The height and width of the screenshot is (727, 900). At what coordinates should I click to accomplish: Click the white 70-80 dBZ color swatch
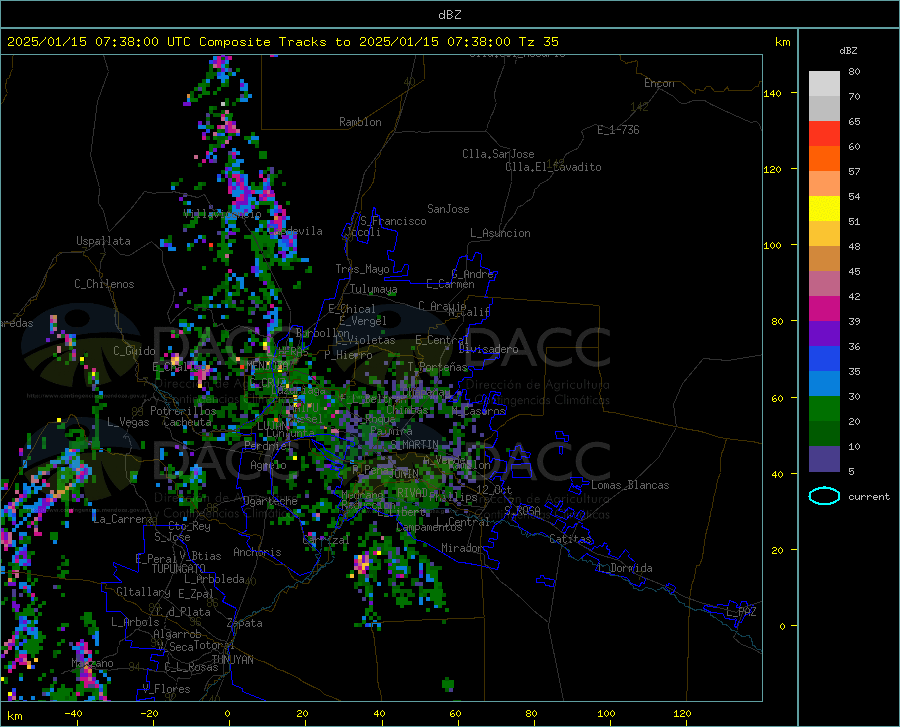[x=824, y=84]
